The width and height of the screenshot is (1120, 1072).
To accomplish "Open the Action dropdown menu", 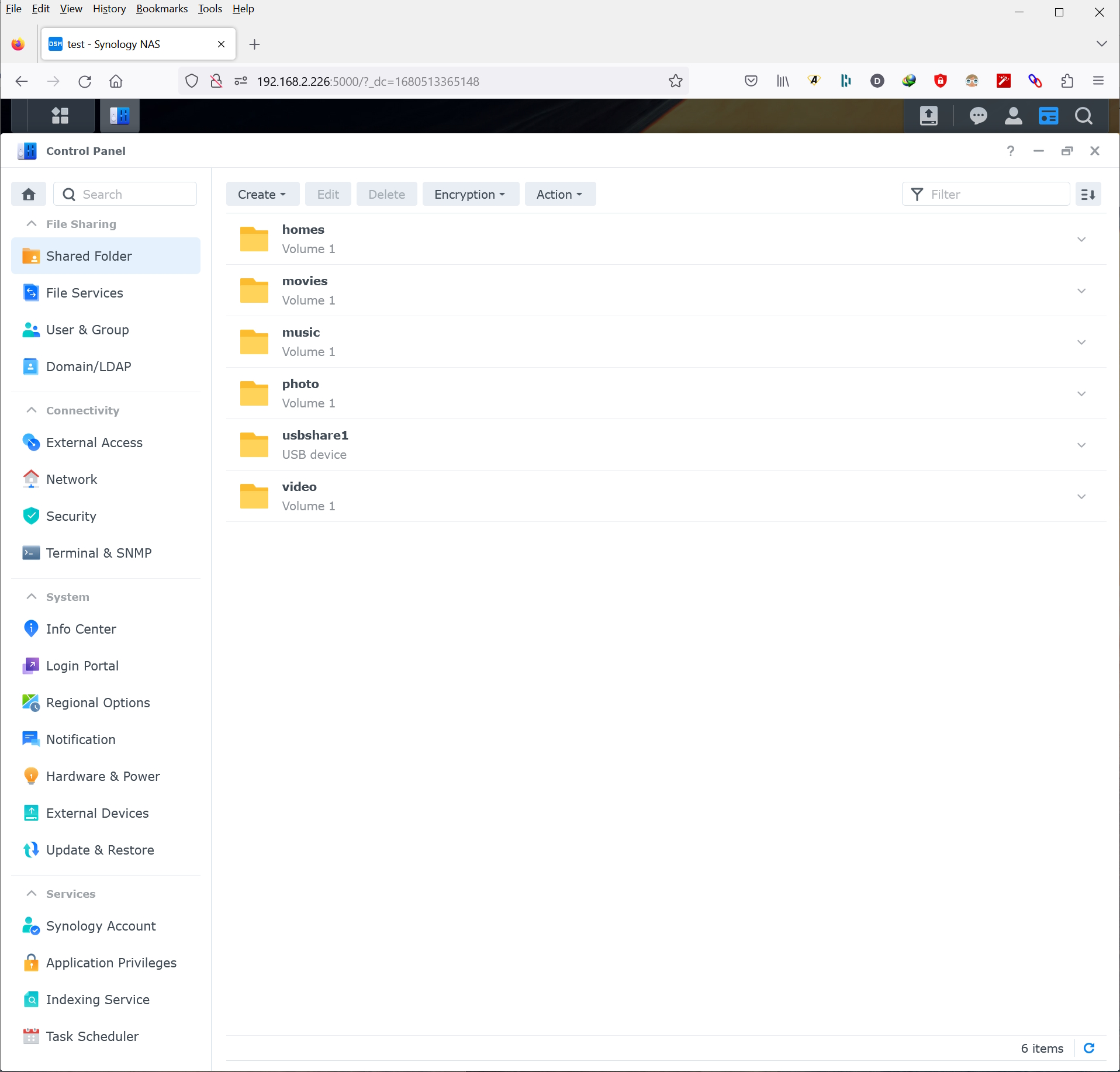I will click(559, 194).
